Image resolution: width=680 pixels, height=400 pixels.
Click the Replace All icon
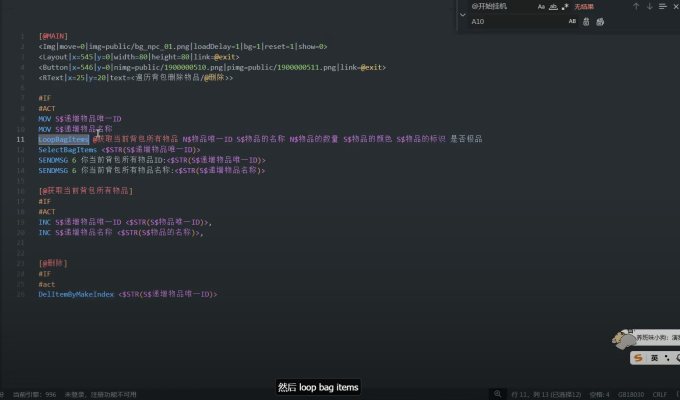(x=599, y=20)
